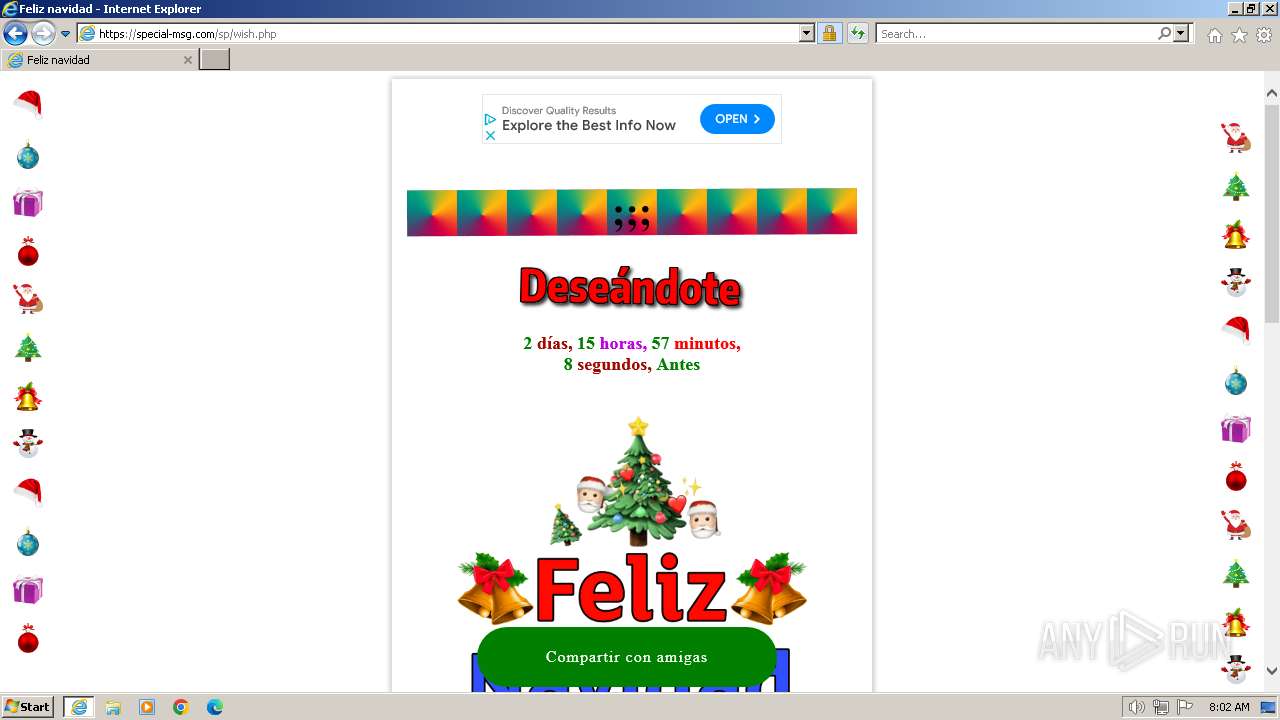Click the page scrollbar up arrow
This screenshot has height=720, width=1280.
1272,93
